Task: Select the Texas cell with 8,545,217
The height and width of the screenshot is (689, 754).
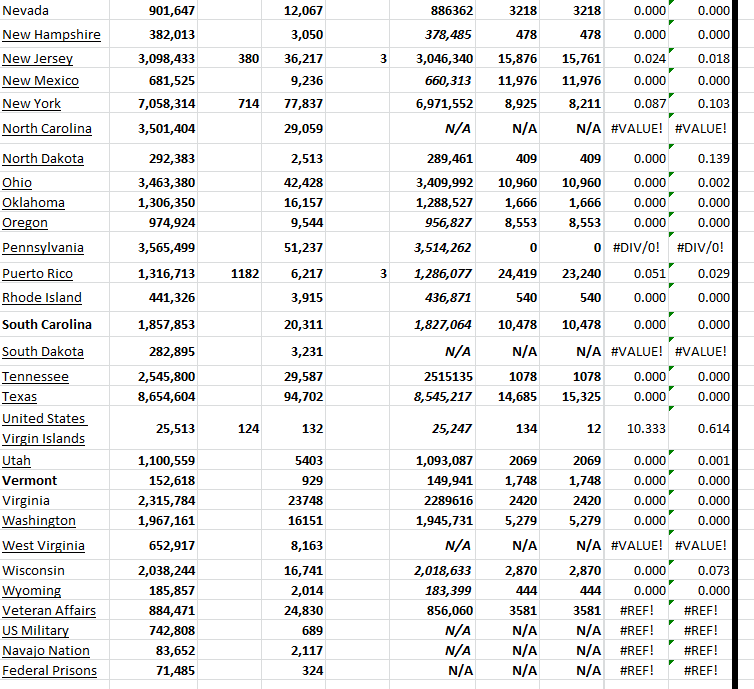Action: click(x=443, y=397)
